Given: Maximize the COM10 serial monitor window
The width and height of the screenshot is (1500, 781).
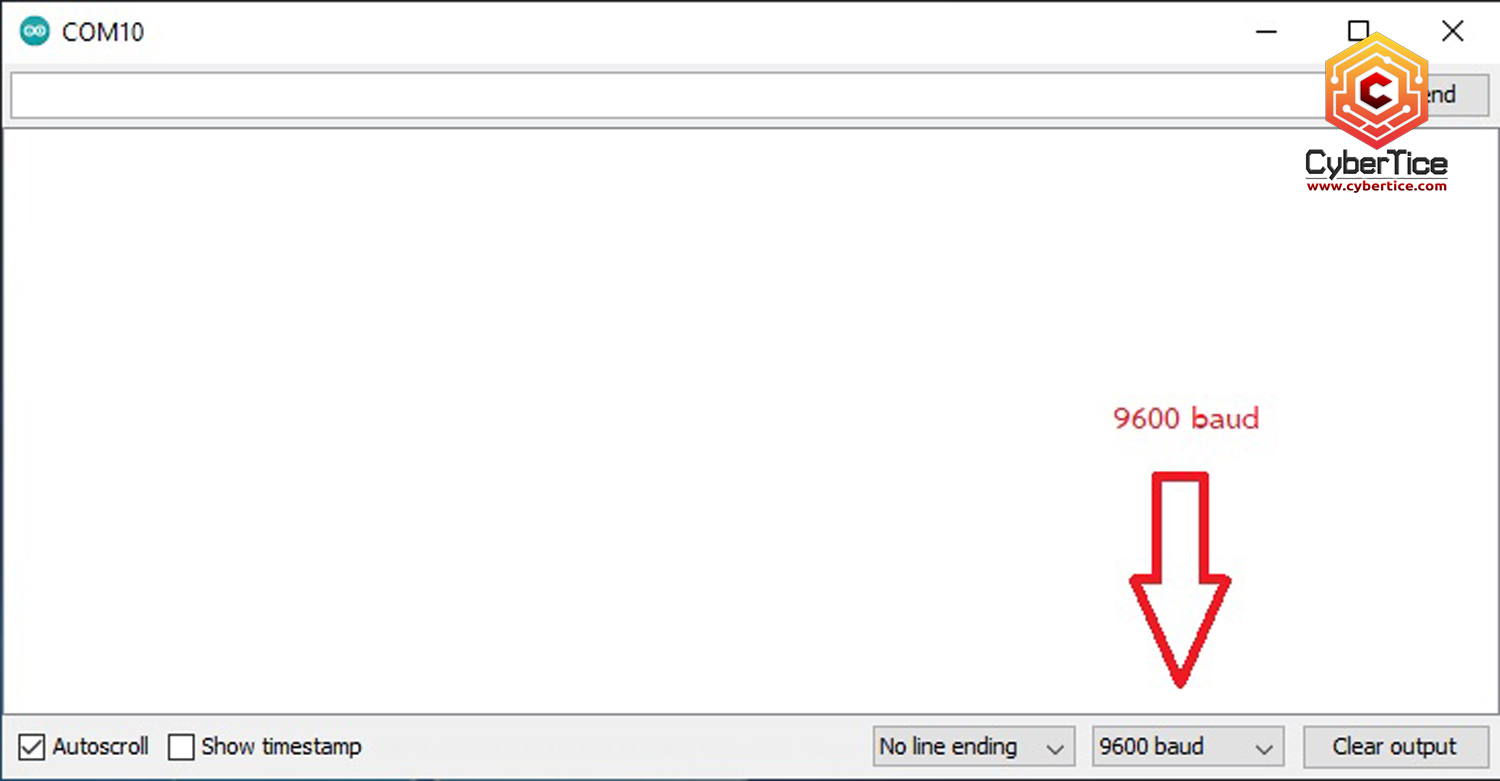Looking at the screenshot, I should (1358, 31).
